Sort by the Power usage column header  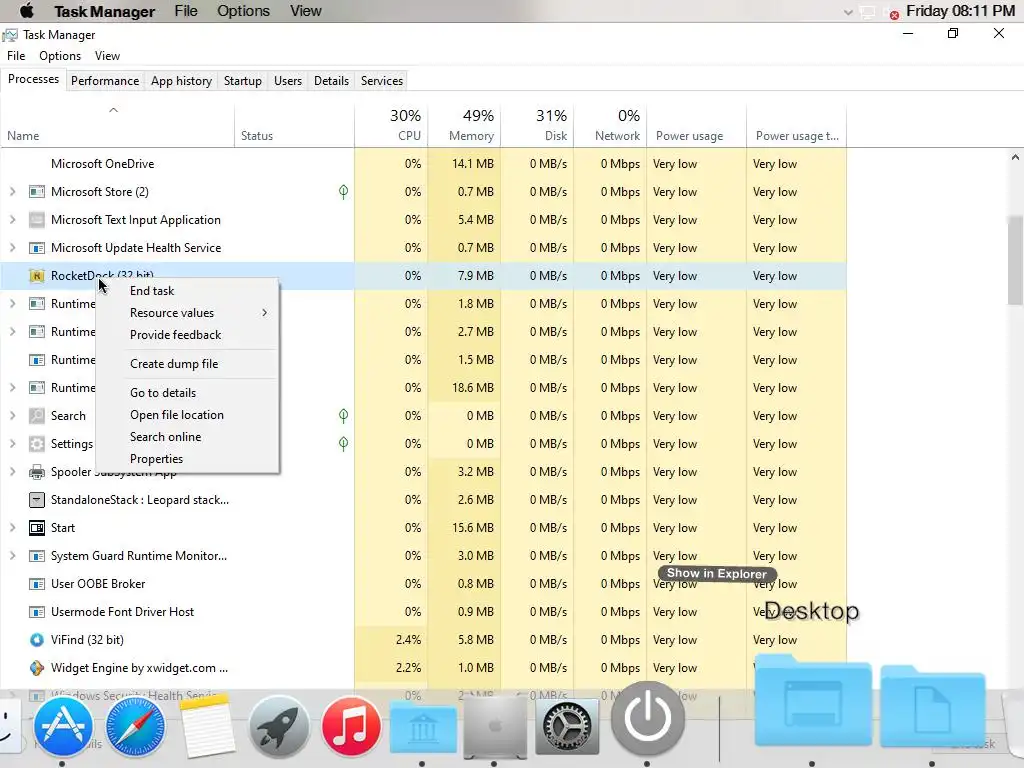point(696,125)
